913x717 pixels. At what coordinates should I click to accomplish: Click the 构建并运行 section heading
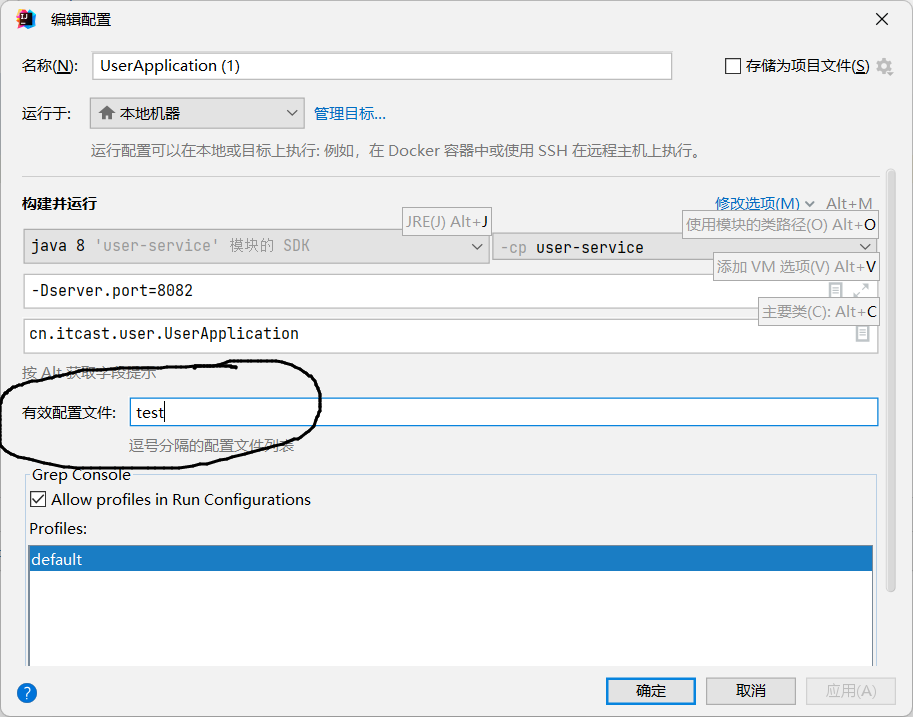coord(59,204)
